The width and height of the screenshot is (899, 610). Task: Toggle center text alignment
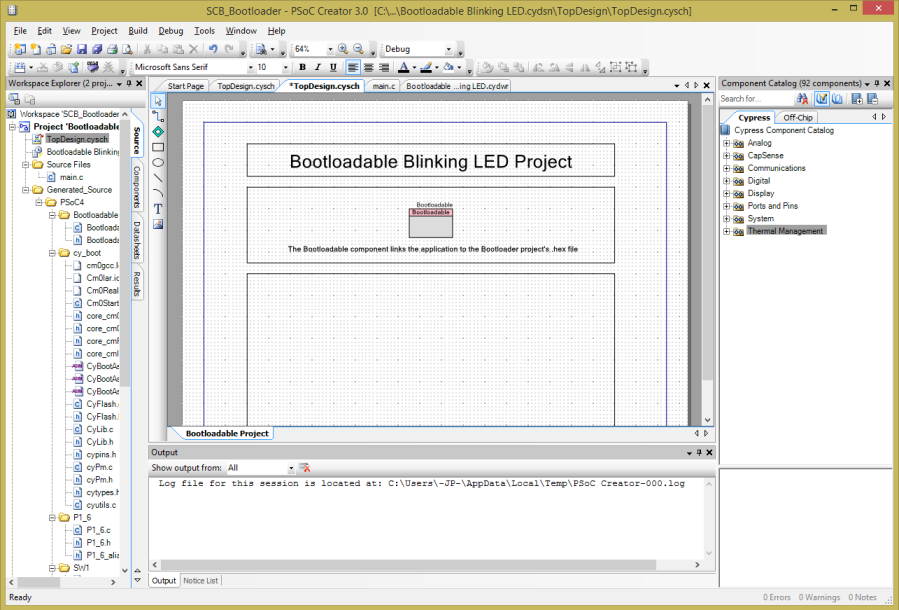(368, 66)
